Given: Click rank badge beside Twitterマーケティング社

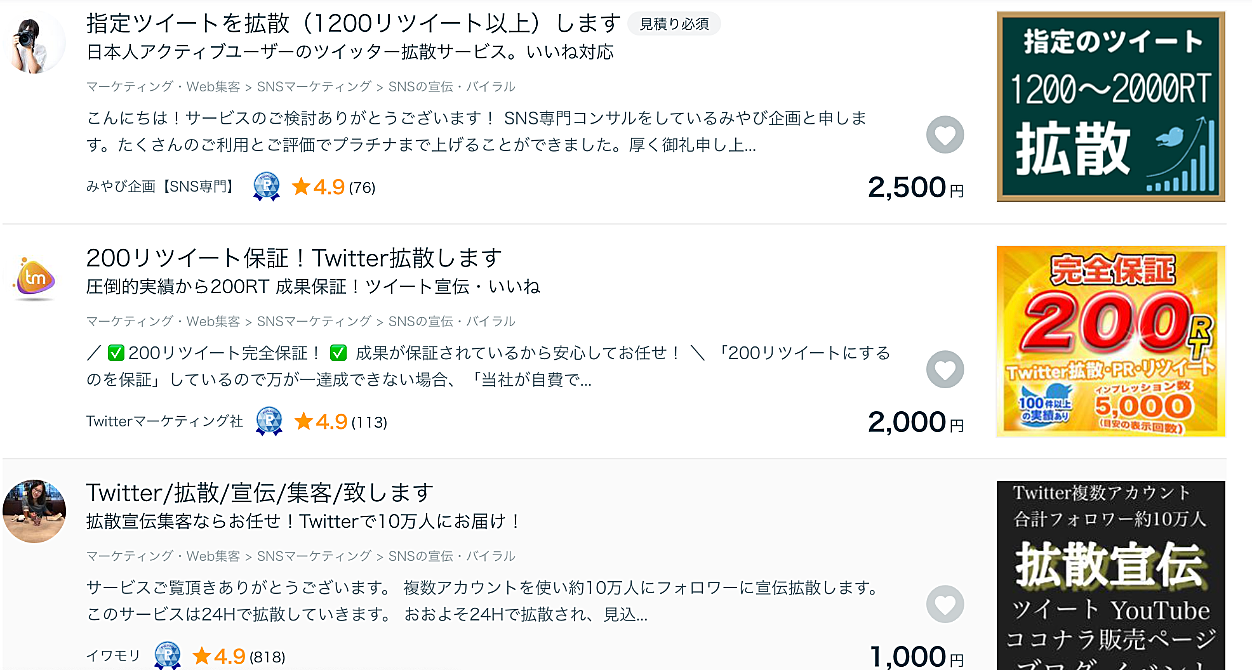Looking at the screenshot, I should [269, 421].
